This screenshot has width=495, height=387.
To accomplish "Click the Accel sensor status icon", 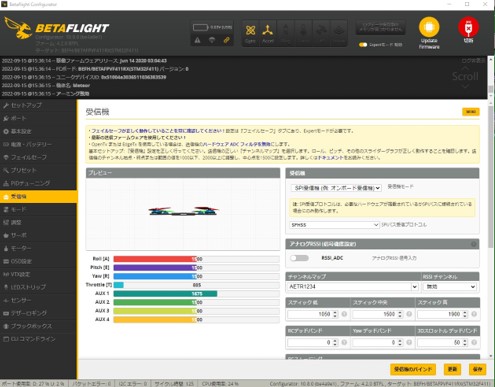I will 267,30.
